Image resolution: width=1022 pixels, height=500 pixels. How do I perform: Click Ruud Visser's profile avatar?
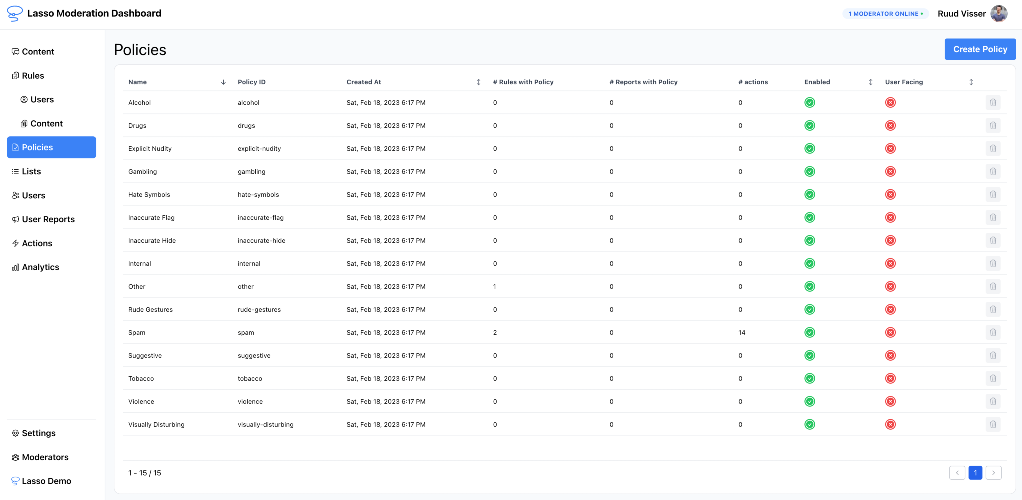(999, 13)
